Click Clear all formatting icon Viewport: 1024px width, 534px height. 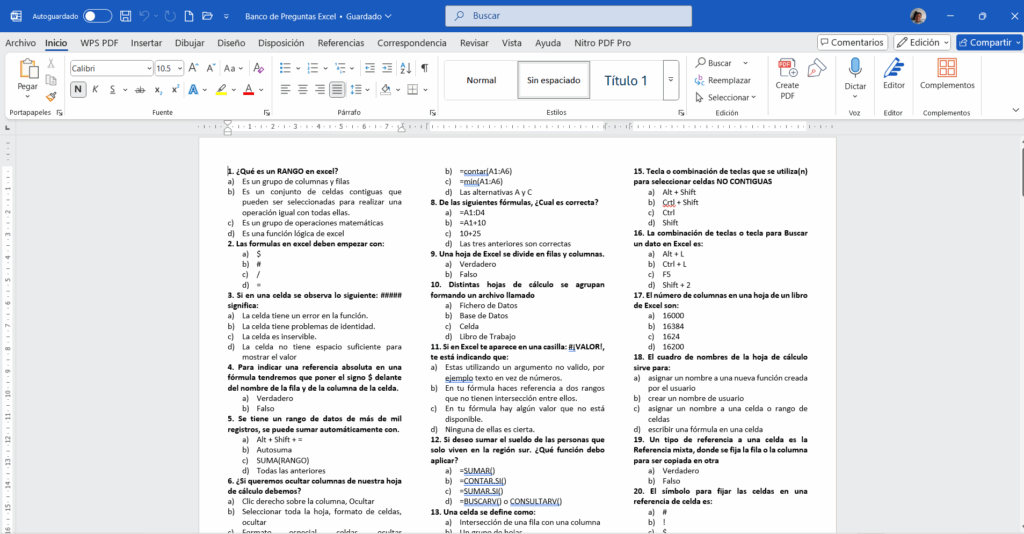tap(259, 68)
